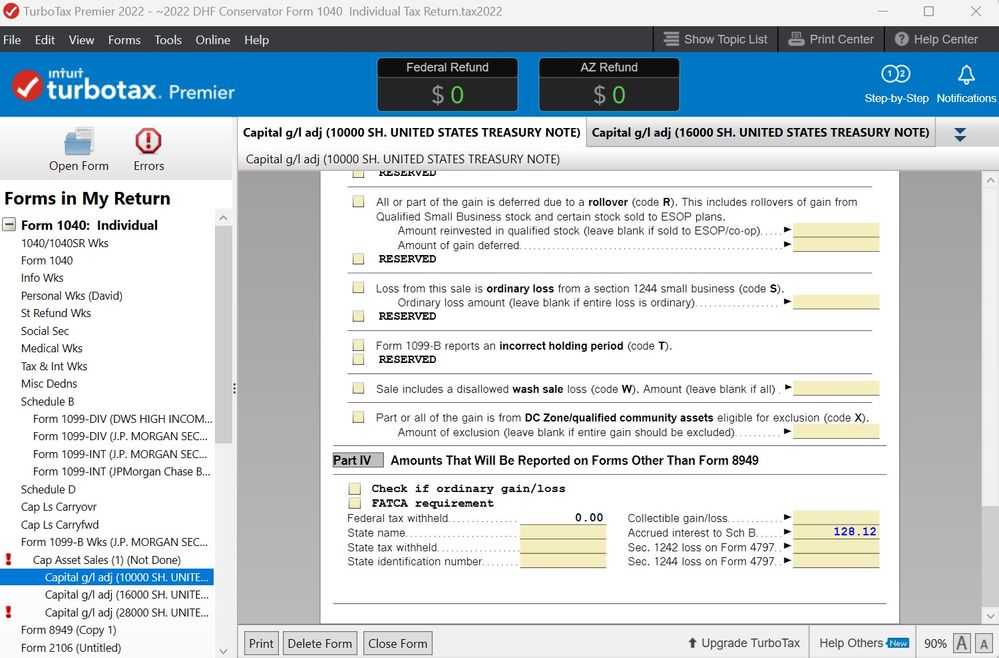Image resolution: width=999 pixels, height=658 pixels.
Task: Open the Tools menu
Action: point(168,39)
